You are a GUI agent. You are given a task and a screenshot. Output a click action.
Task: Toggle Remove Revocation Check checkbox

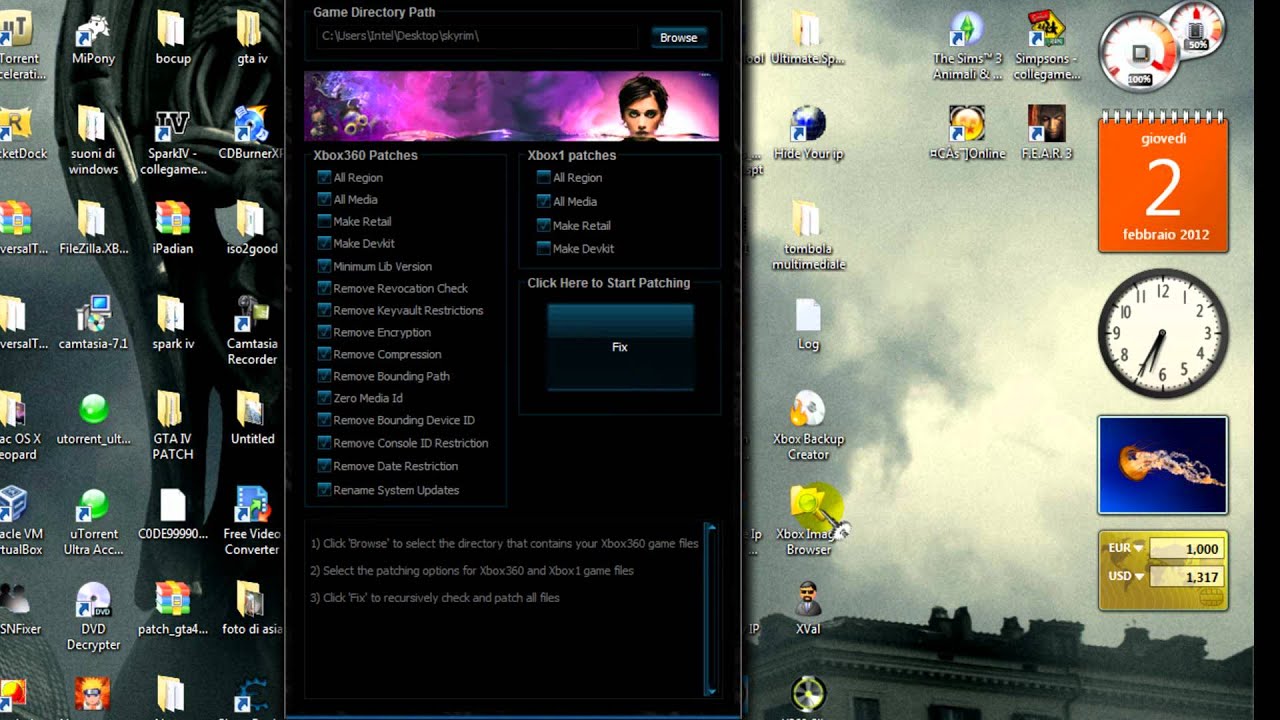coord(324,288)
